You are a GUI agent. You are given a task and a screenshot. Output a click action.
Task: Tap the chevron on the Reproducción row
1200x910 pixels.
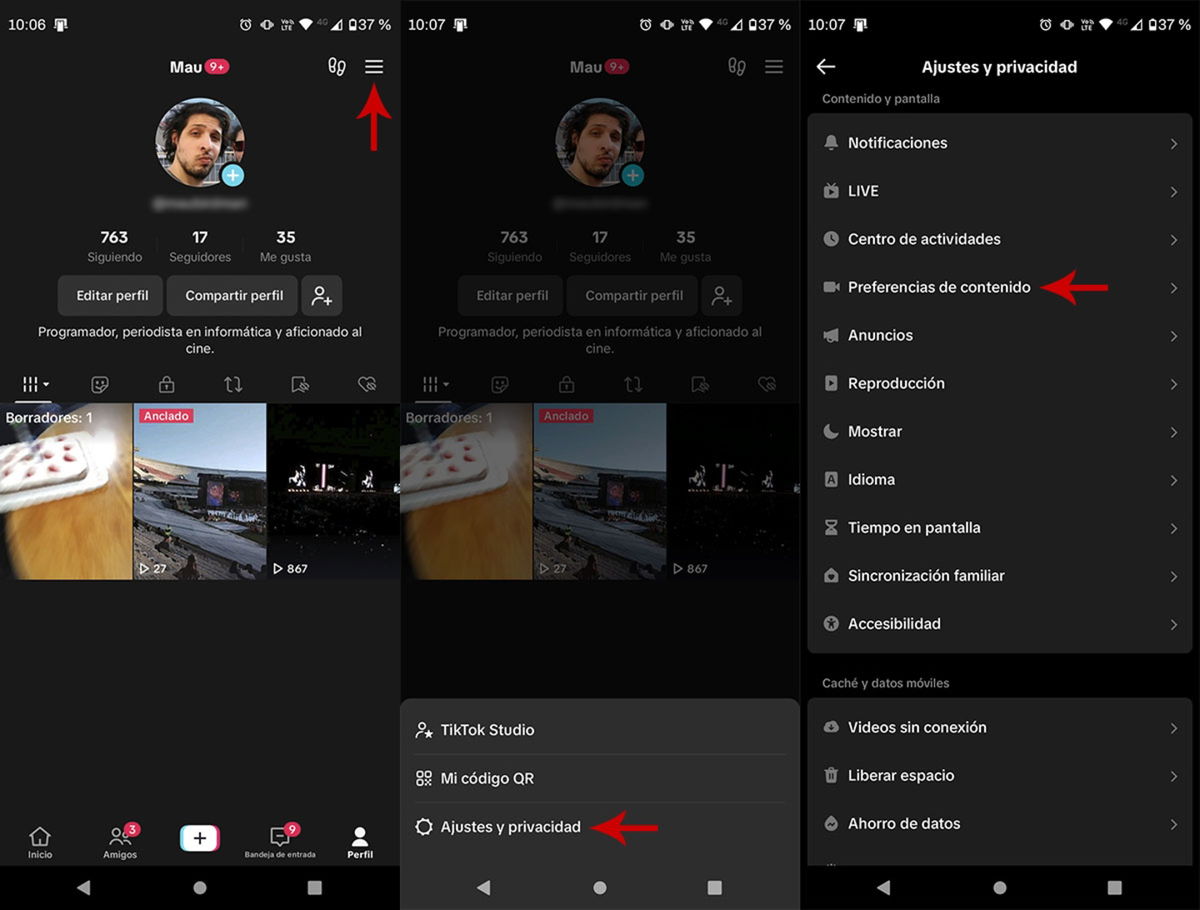point(1174,384)
